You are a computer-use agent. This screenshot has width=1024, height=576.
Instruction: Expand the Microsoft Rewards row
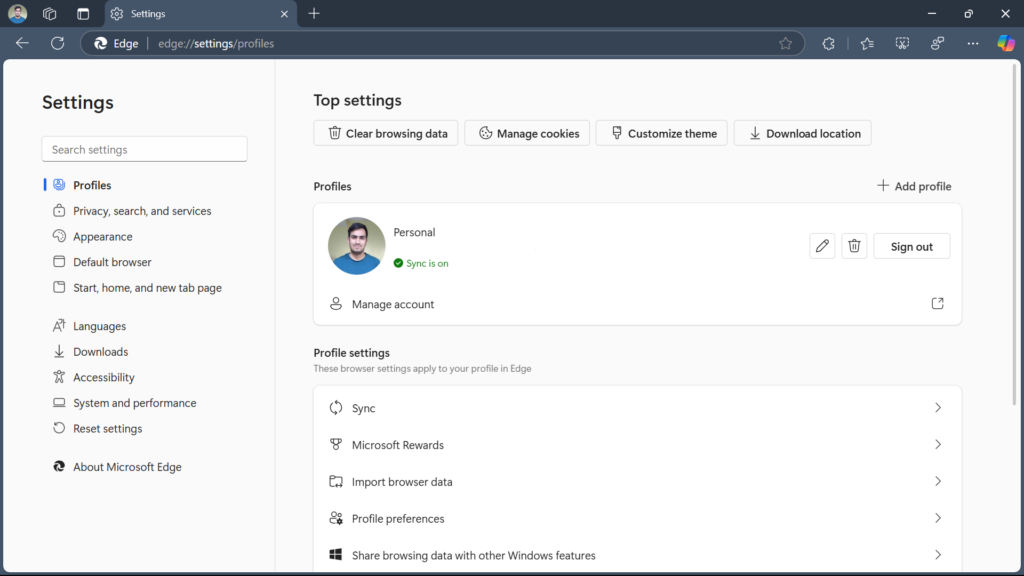pyautogui.click(x=637, y=445)
